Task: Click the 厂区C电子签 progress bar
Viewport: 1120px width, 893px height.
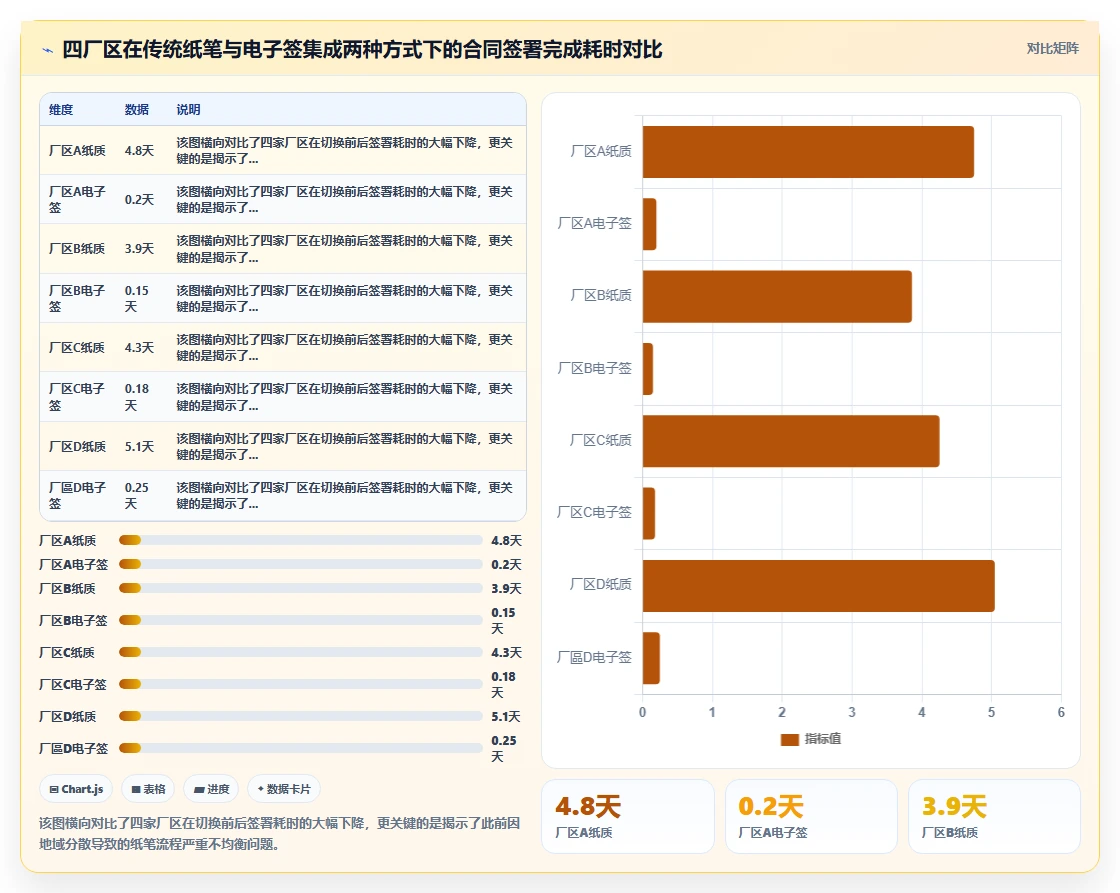Action: (301, 684)
